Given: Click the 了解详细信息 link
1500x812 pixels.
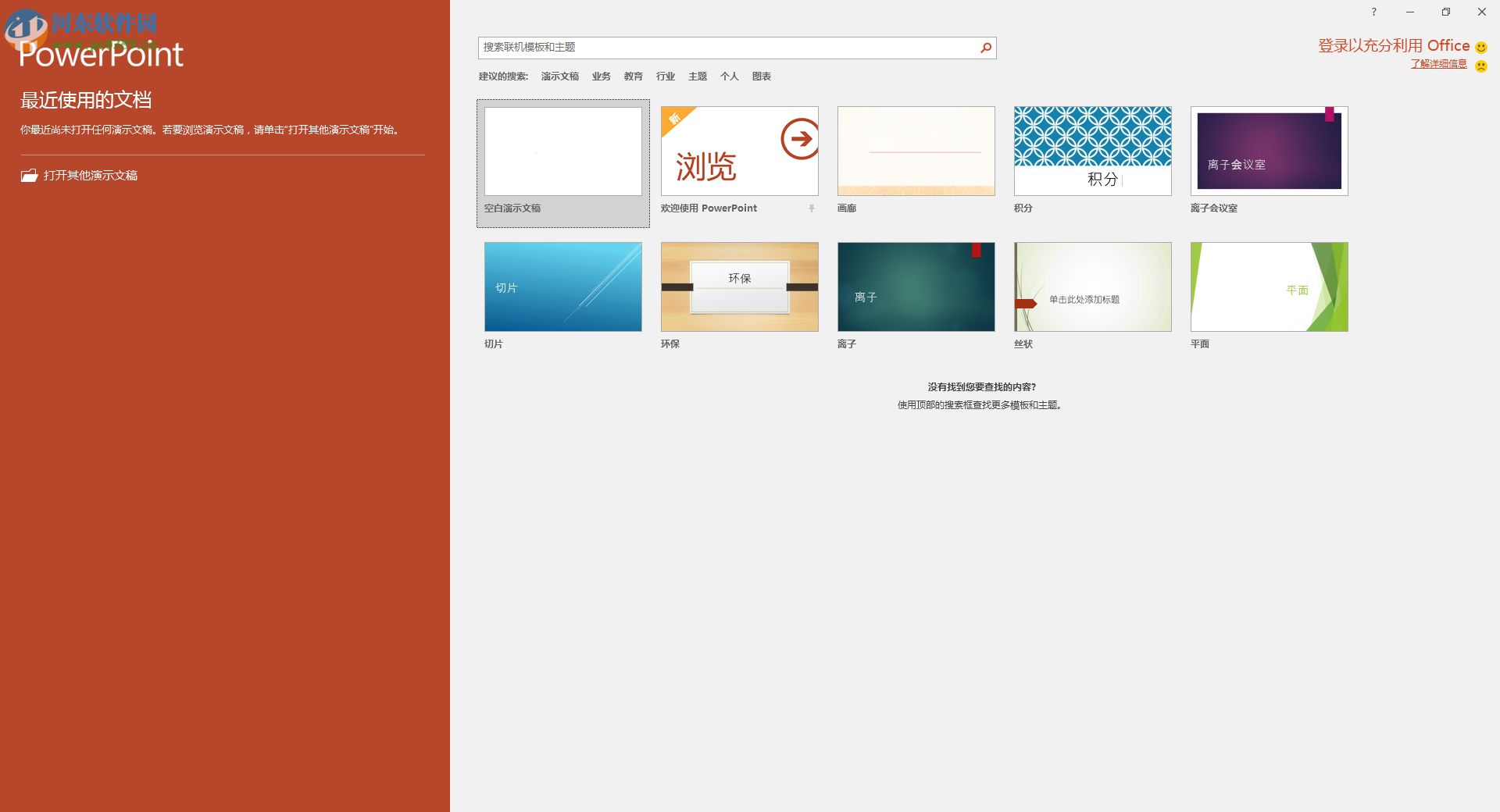Looking at the screenshot, I should pyautogui.click(x=1440, y=64).
